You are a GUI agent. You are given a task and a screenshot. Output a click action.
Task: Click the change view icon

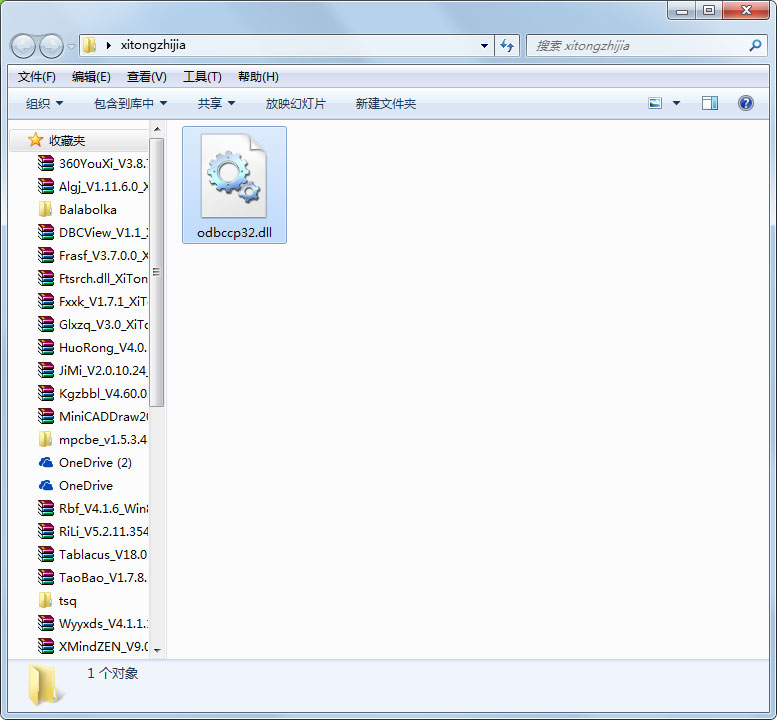(x=655, y=103)
